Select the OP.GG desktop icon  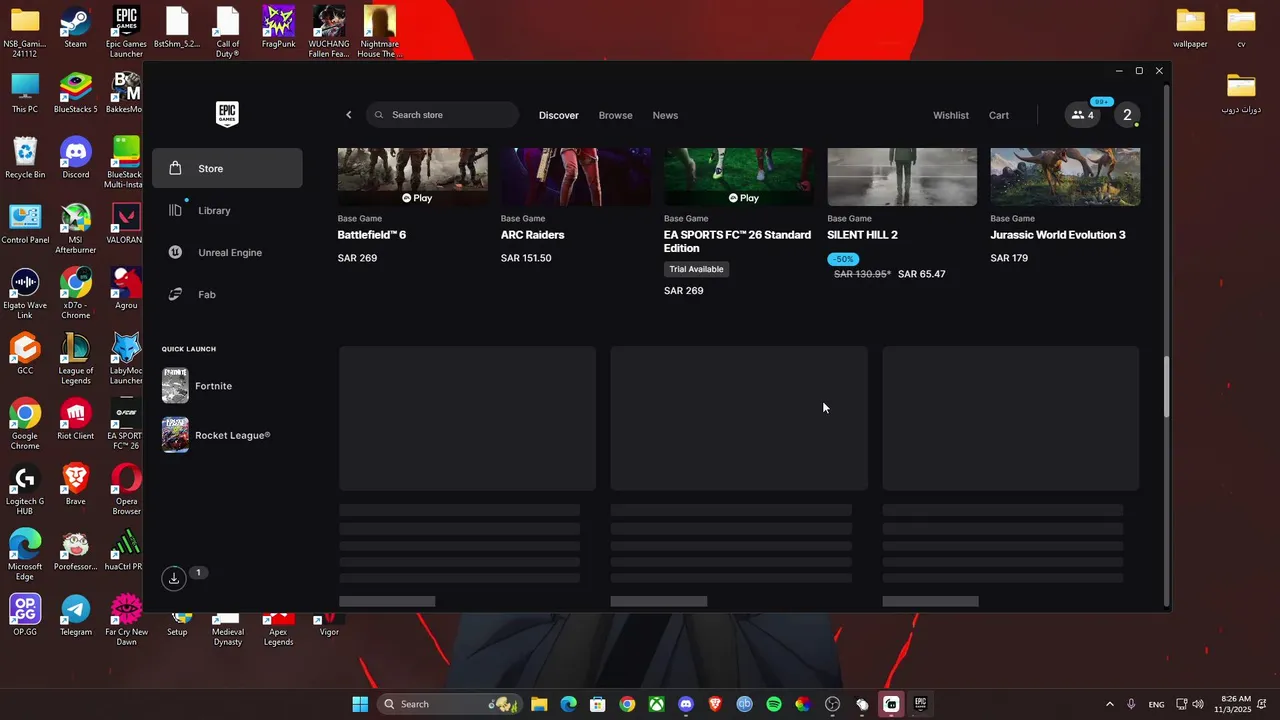click(25, 615)
